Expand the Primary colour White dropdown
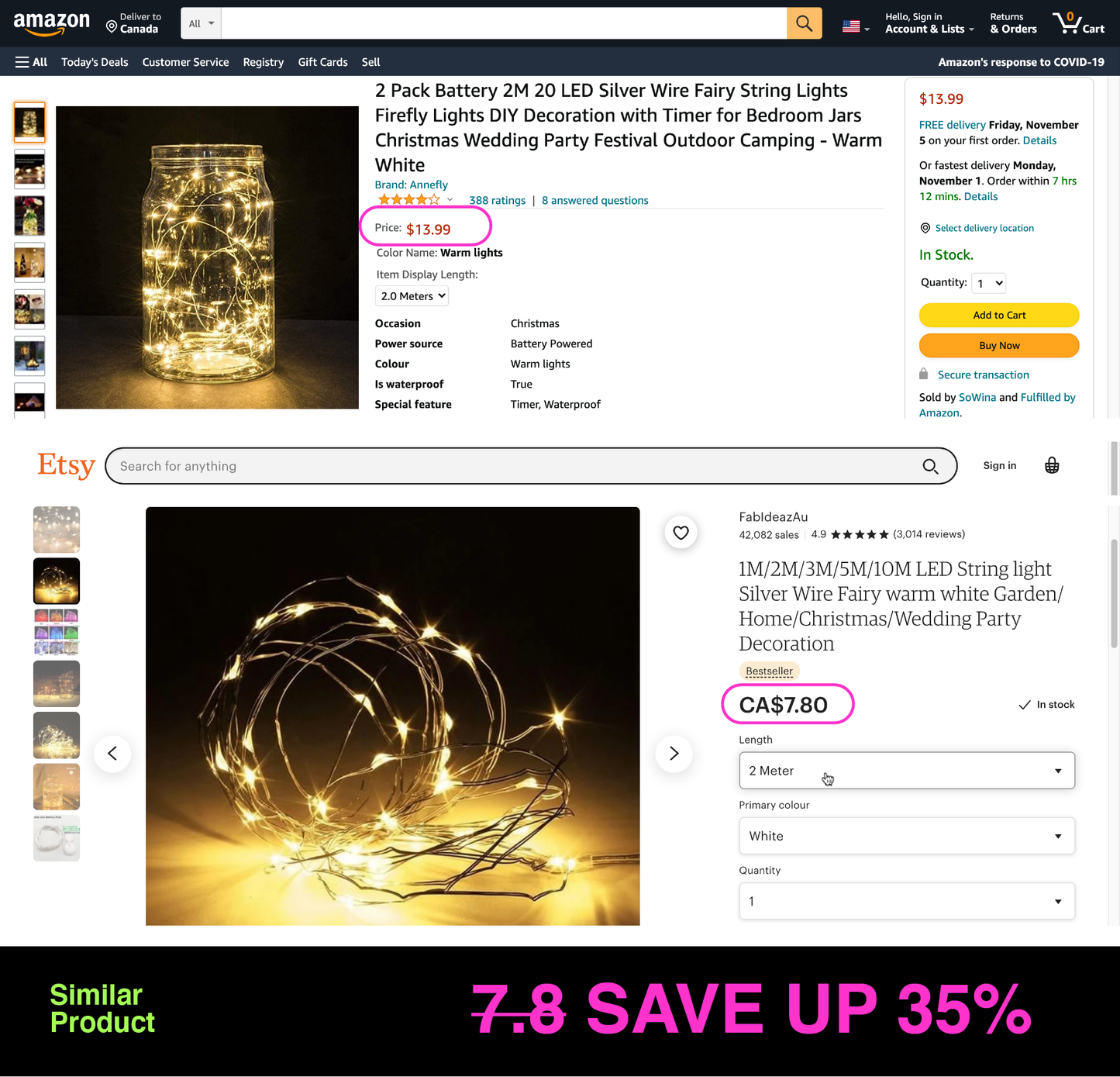The image size is (1120, 1077). [907, 836]
